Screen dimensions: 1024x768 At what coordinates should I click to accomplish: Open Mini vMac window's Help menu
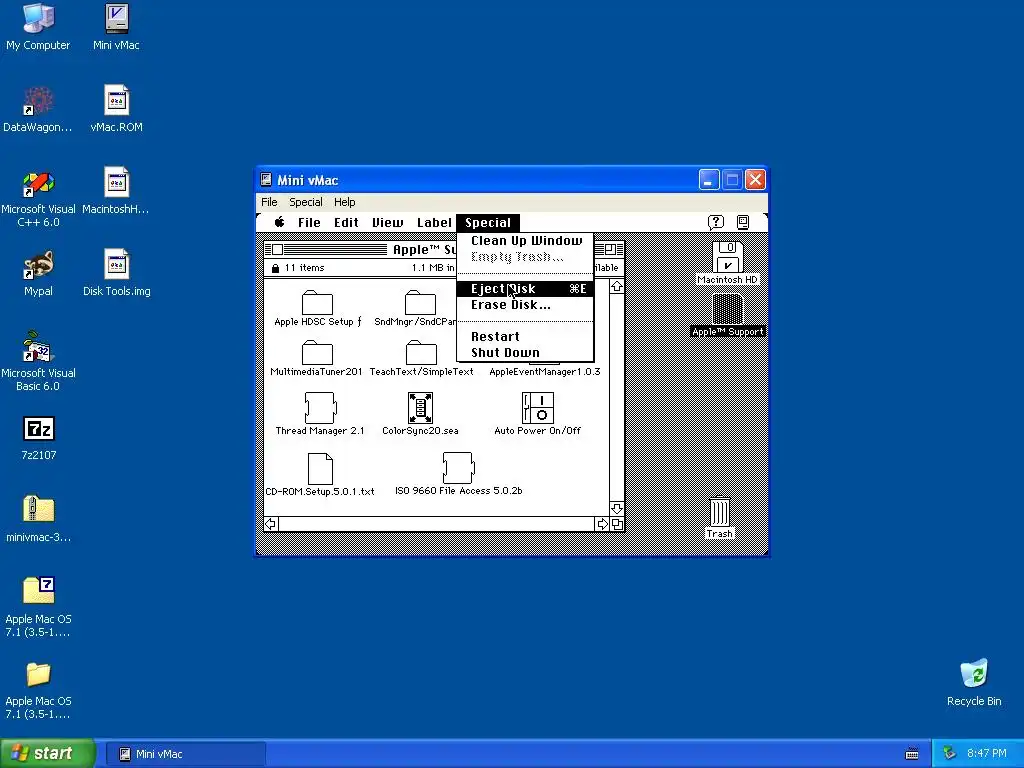(345, 202)
